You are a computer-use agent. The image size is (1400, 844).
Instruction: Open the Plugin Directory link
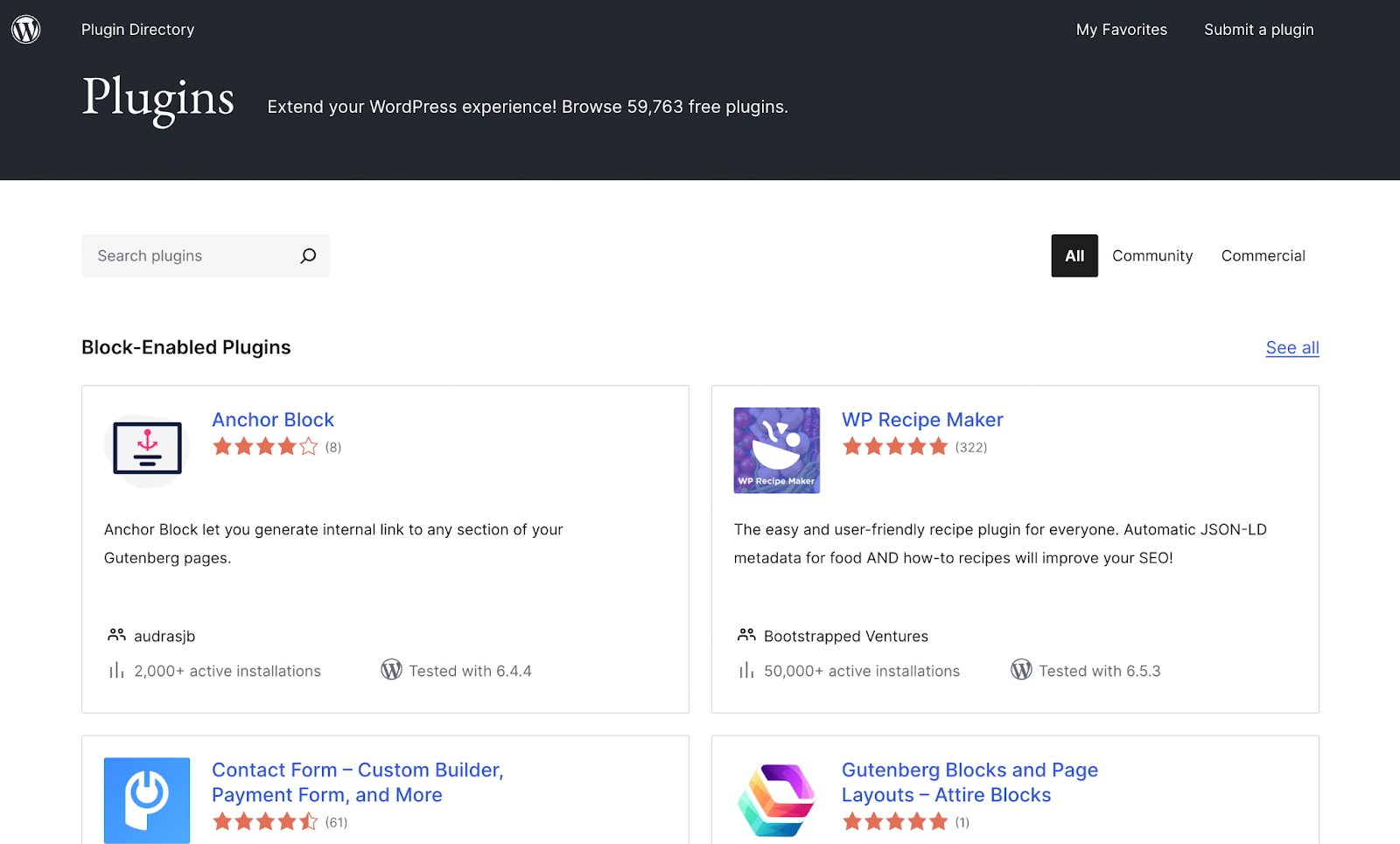(x=137, y=30)
